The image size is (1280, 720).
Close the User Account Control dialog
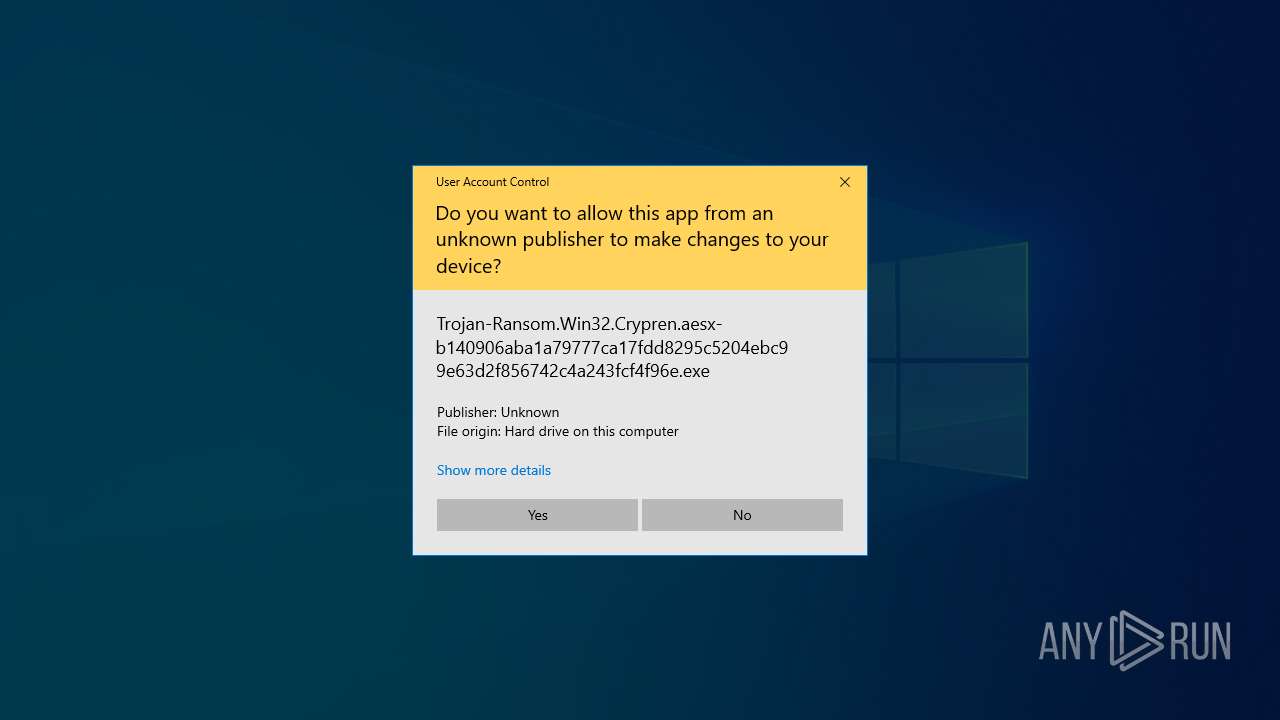click(845, 182)
